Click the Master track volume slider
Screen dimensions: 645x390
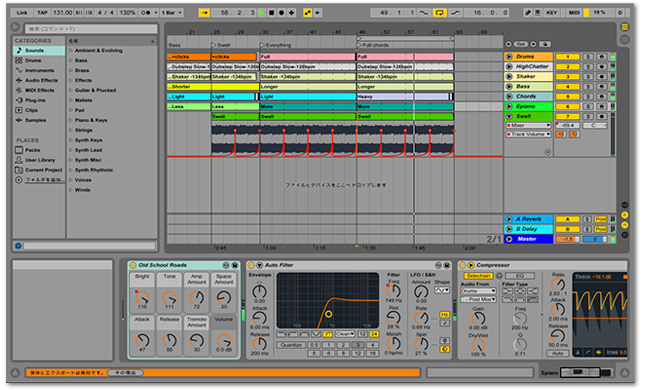tap(567, 239)
